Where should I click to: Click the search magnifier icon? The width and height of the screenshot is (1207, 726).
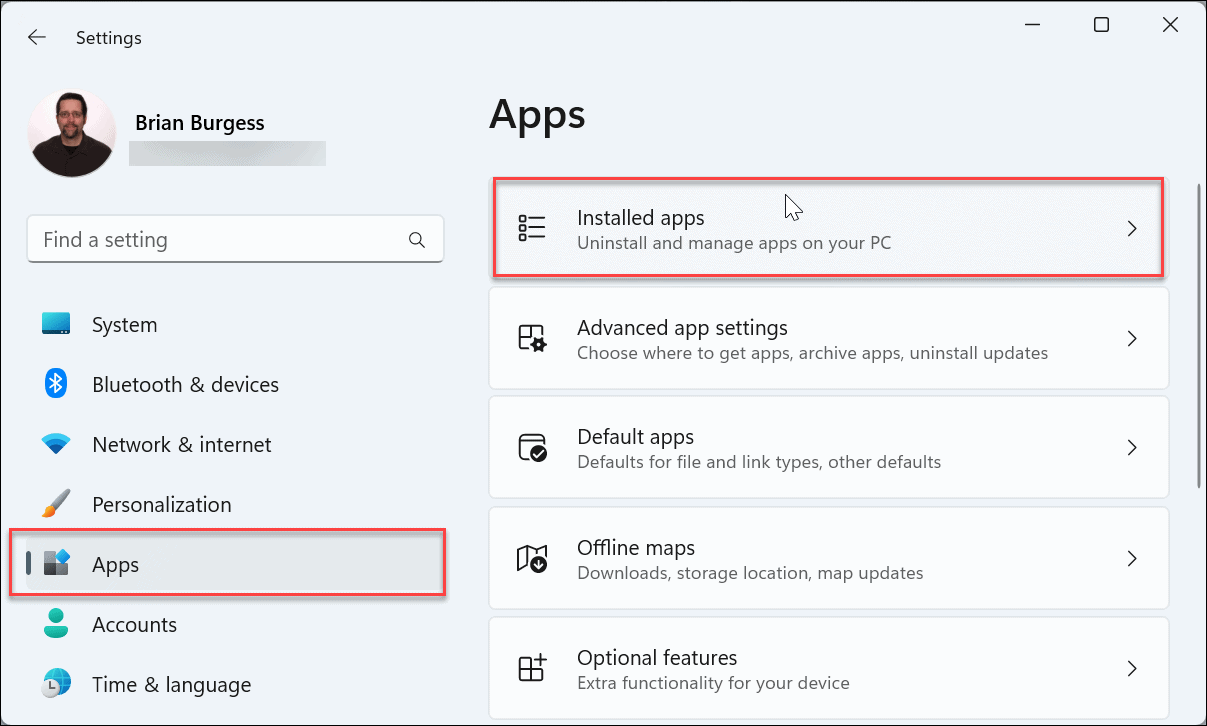(417, 239)
